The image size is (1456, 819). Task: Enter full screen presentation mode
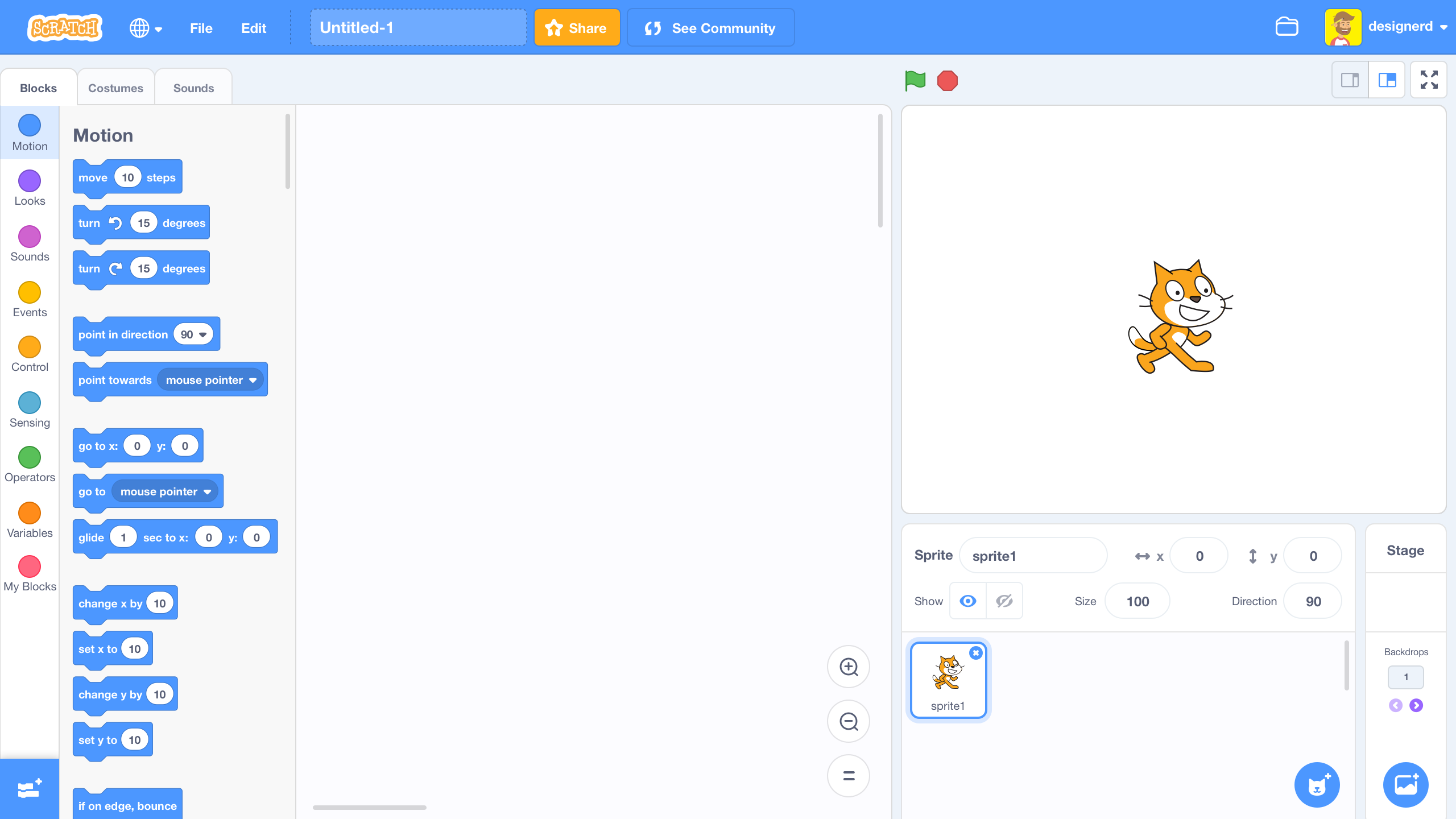point(1428,80)
